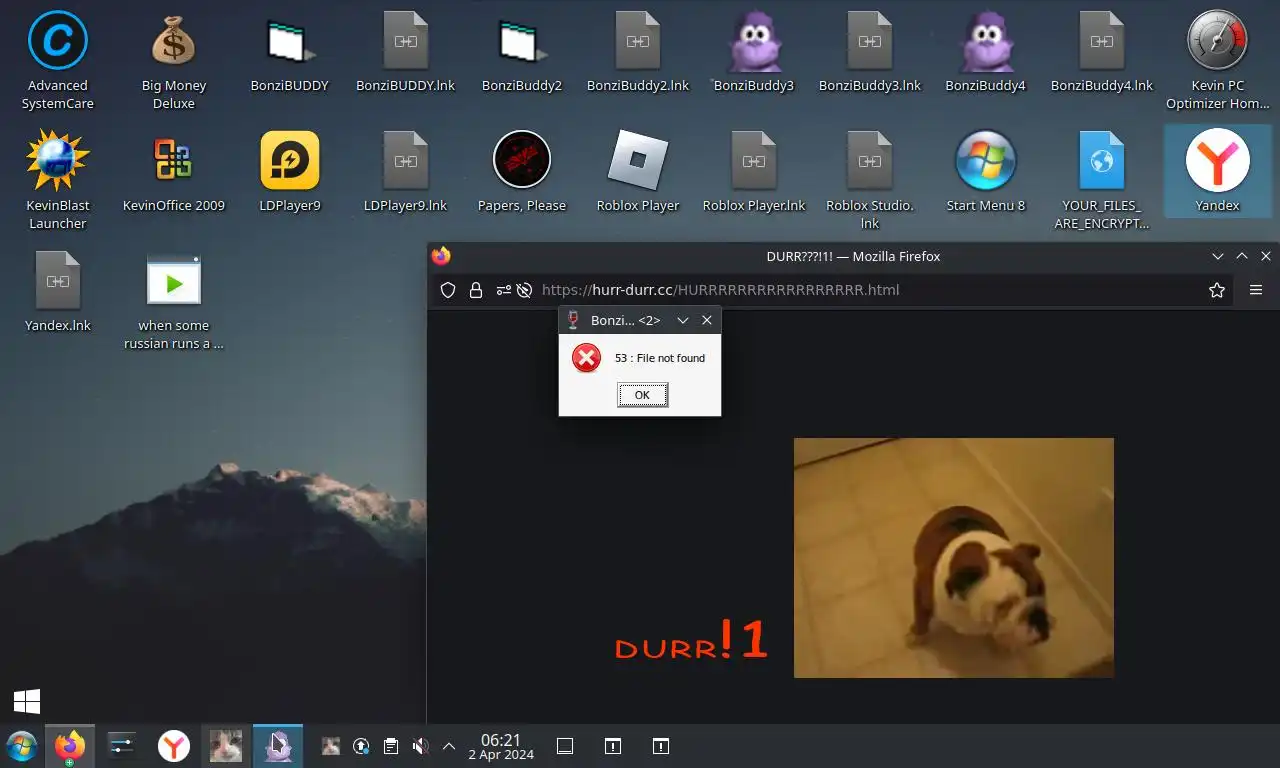Close the Bonzi error dialog
Image resolution: width=1280 pixels, height=768 pixels.
tap(707, 320)
